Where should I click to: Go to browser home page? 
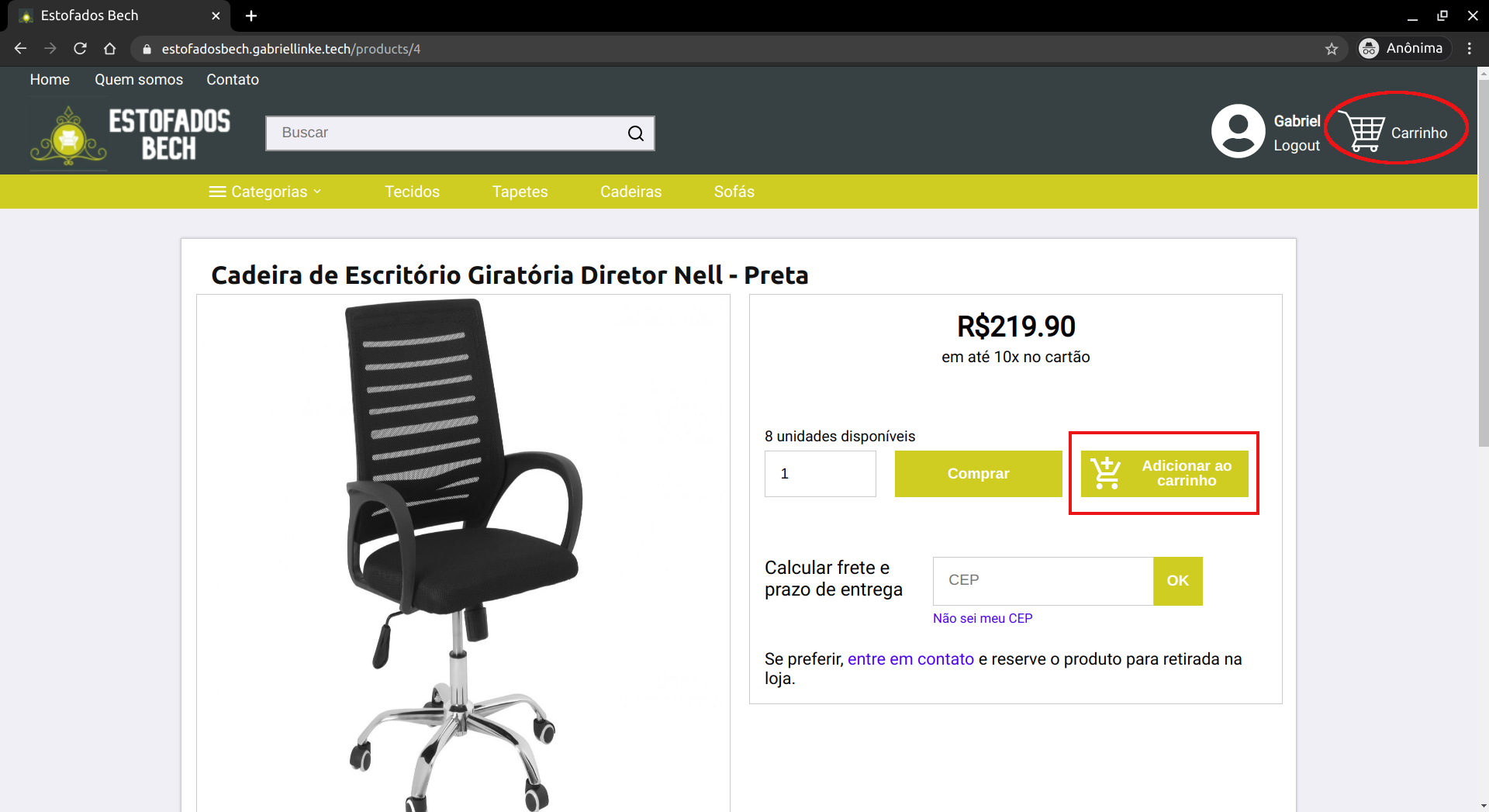[110, 49]
